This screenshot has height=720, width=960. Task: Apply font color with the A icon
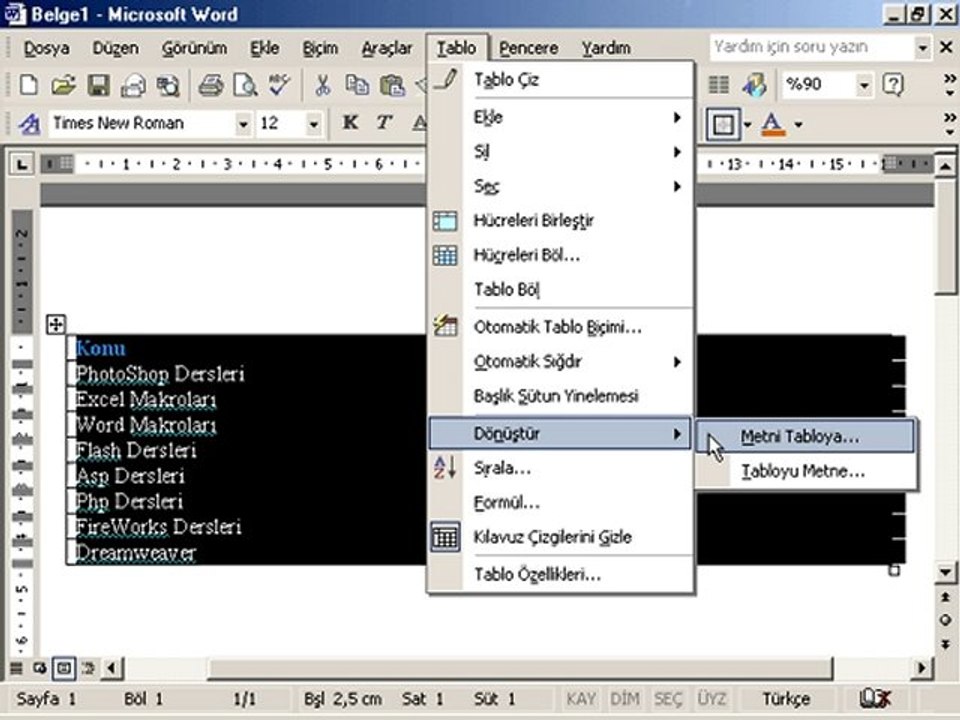[x=773, y=124]
